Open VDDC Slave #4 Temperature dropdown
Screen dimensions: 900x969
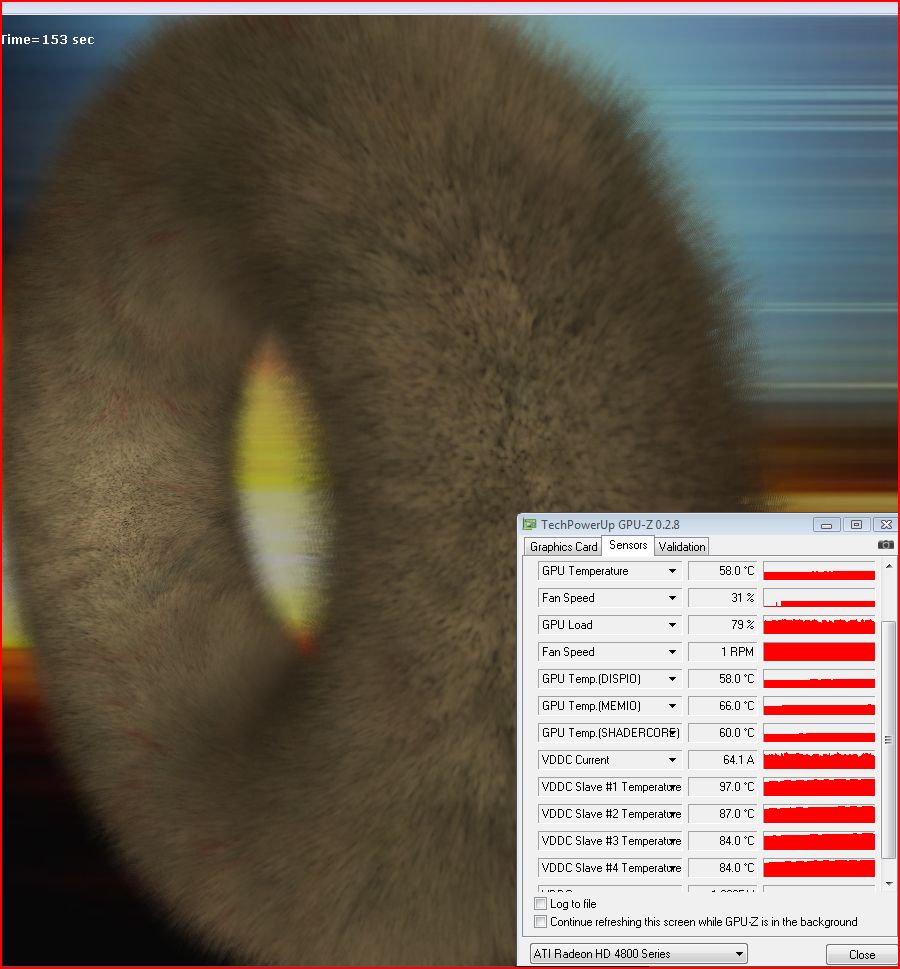pos(673,868)
